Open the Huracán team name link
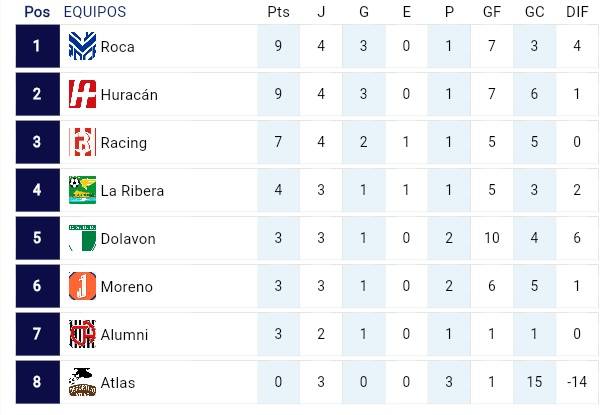 129,95
